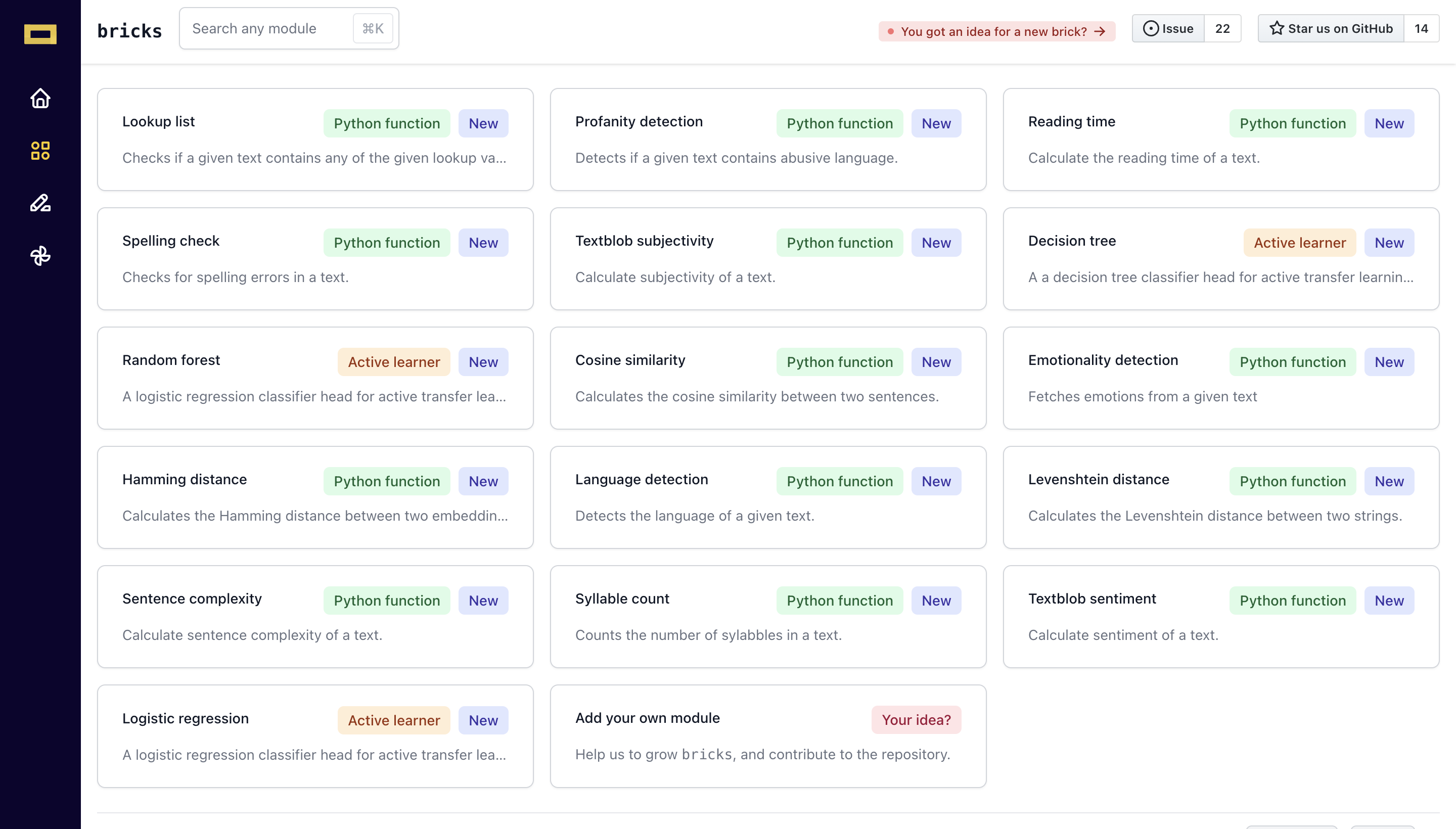The image size is (1456, 829).
Task: Select the Syllable count module
Action: (x=767, y=617)
